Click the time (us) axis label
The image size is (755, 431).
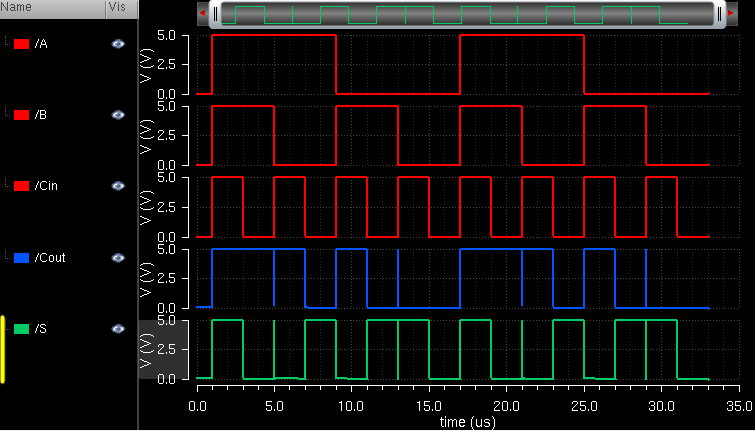(466, 423)
